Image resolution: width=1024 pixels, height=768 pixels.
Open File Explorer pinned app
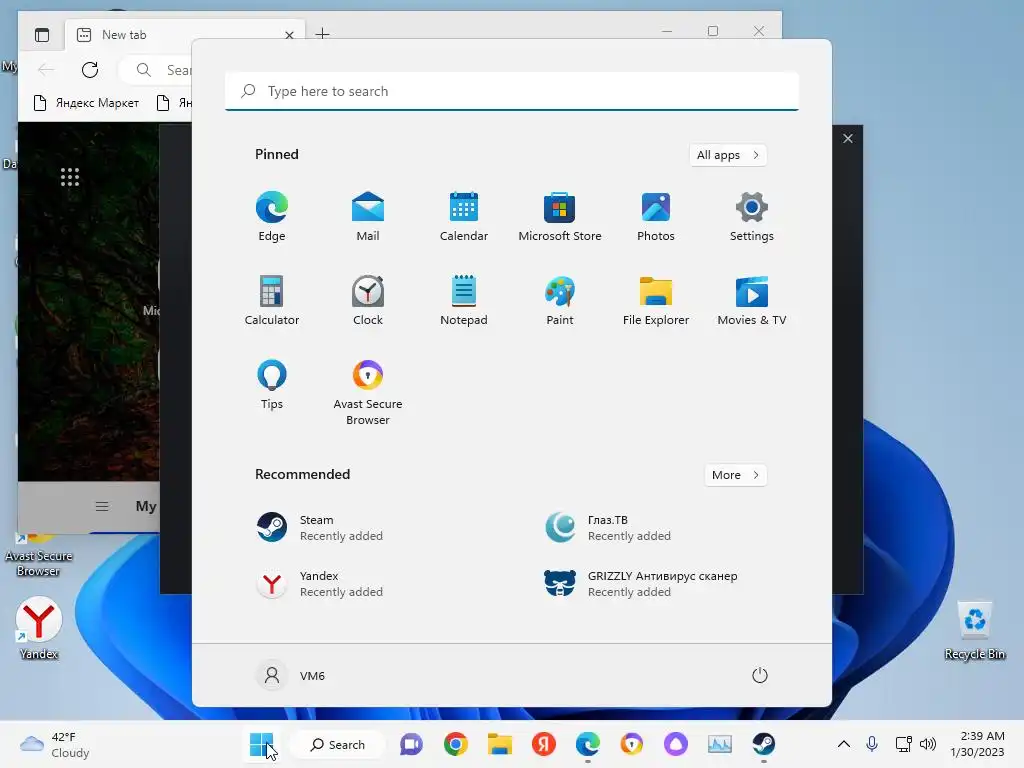click(x=656, y=300)
